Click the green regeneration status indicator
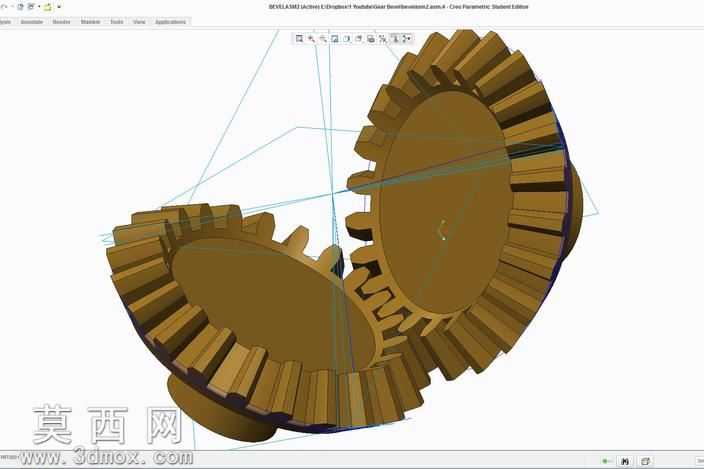704x469 pixels. click(x=606, y=461)
